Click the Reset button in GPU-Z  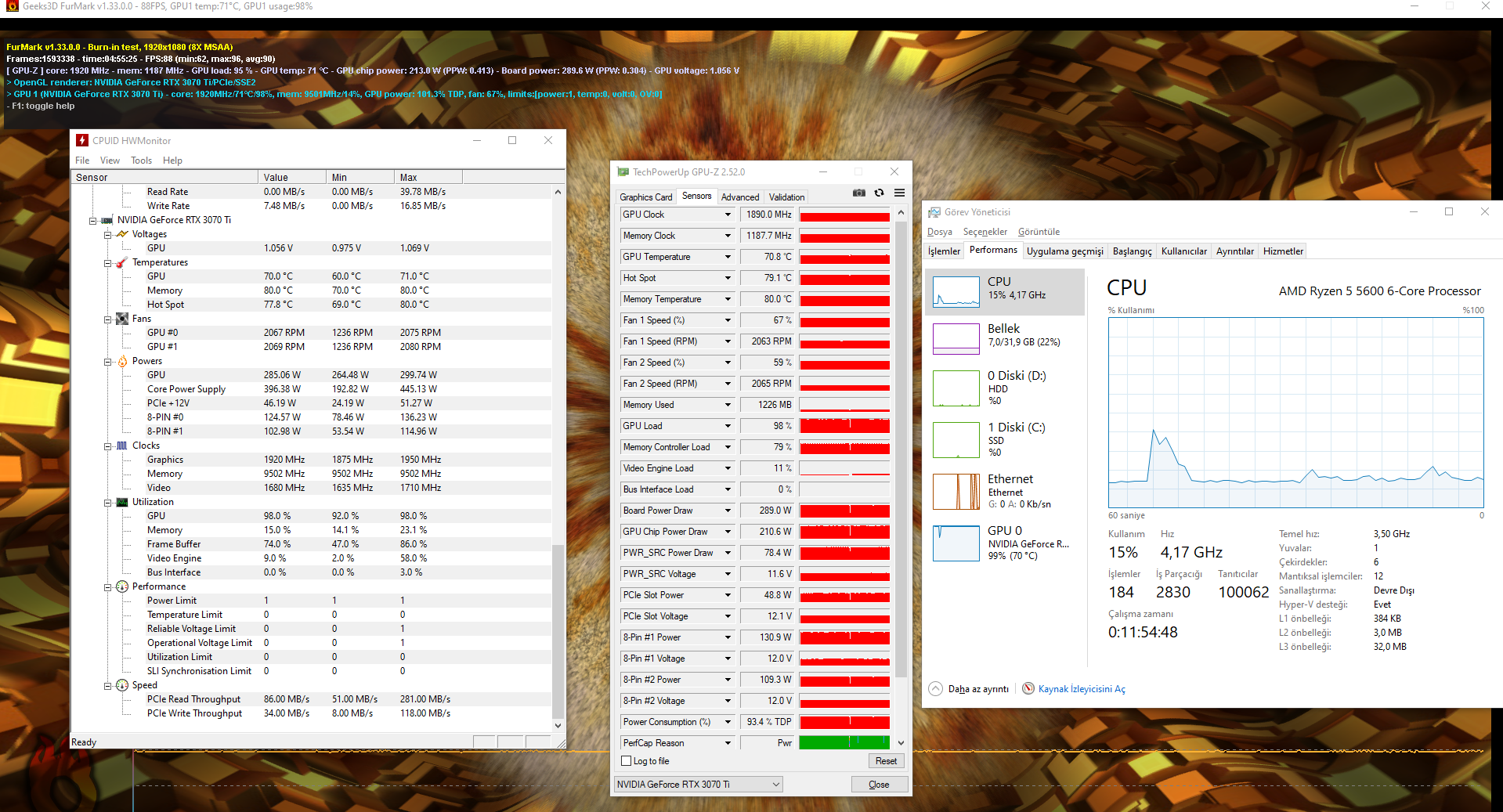(886, 761)
